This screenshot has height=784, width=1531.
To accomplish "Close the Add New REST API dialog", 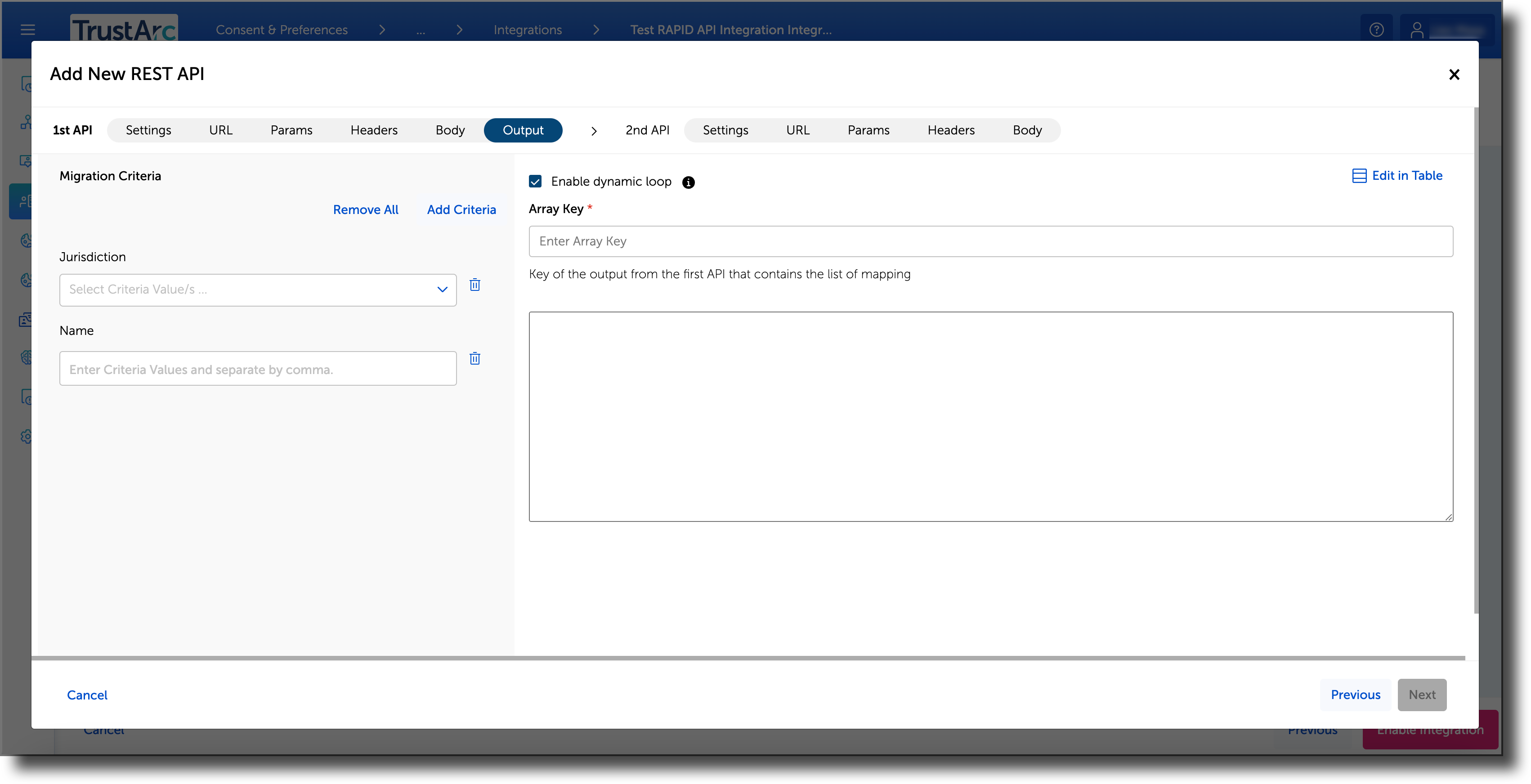I will tap(1454, 75).
